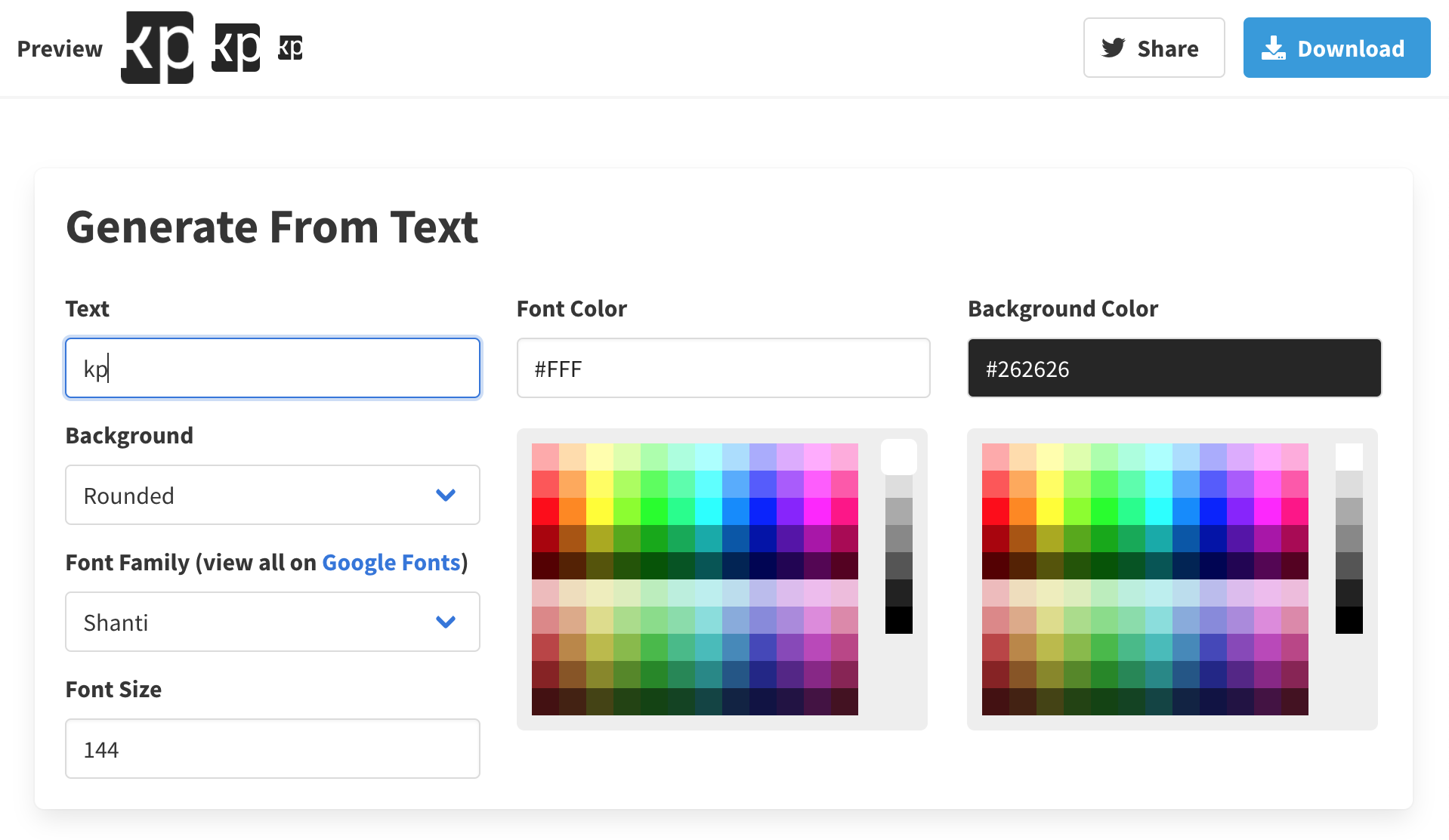Click the medium kp favicon preview
Image resolution: width=1449 pixels, height=840 pixels.
236,48
